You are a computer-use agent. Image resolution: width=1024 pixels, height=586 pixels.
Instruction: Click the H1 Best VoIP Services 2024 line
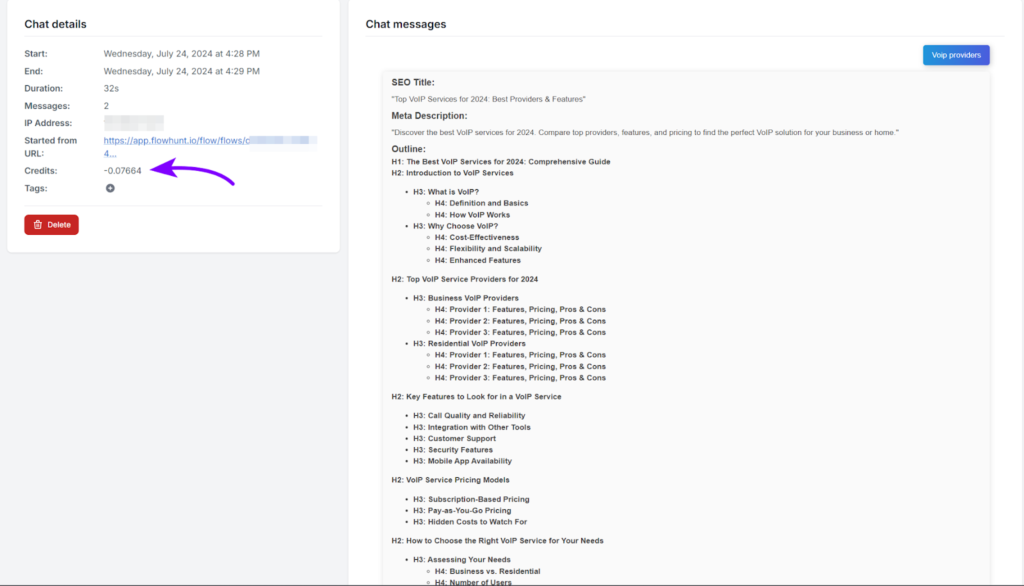[x=501, y=161]
